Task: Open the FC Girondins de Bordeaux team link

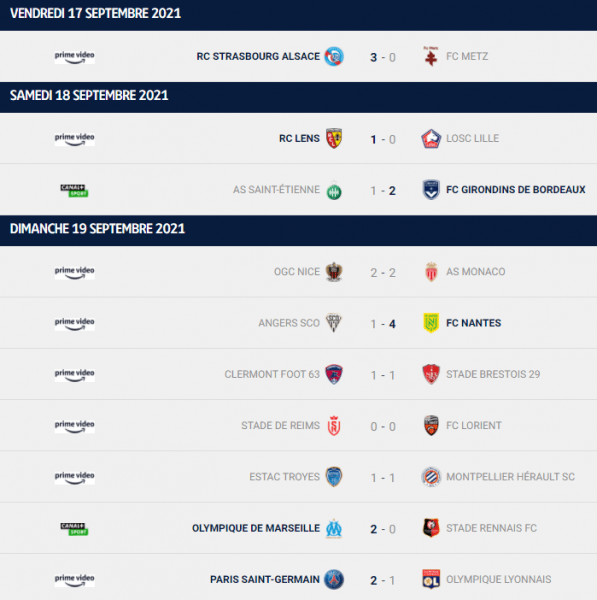Action: tap(515, 190)
